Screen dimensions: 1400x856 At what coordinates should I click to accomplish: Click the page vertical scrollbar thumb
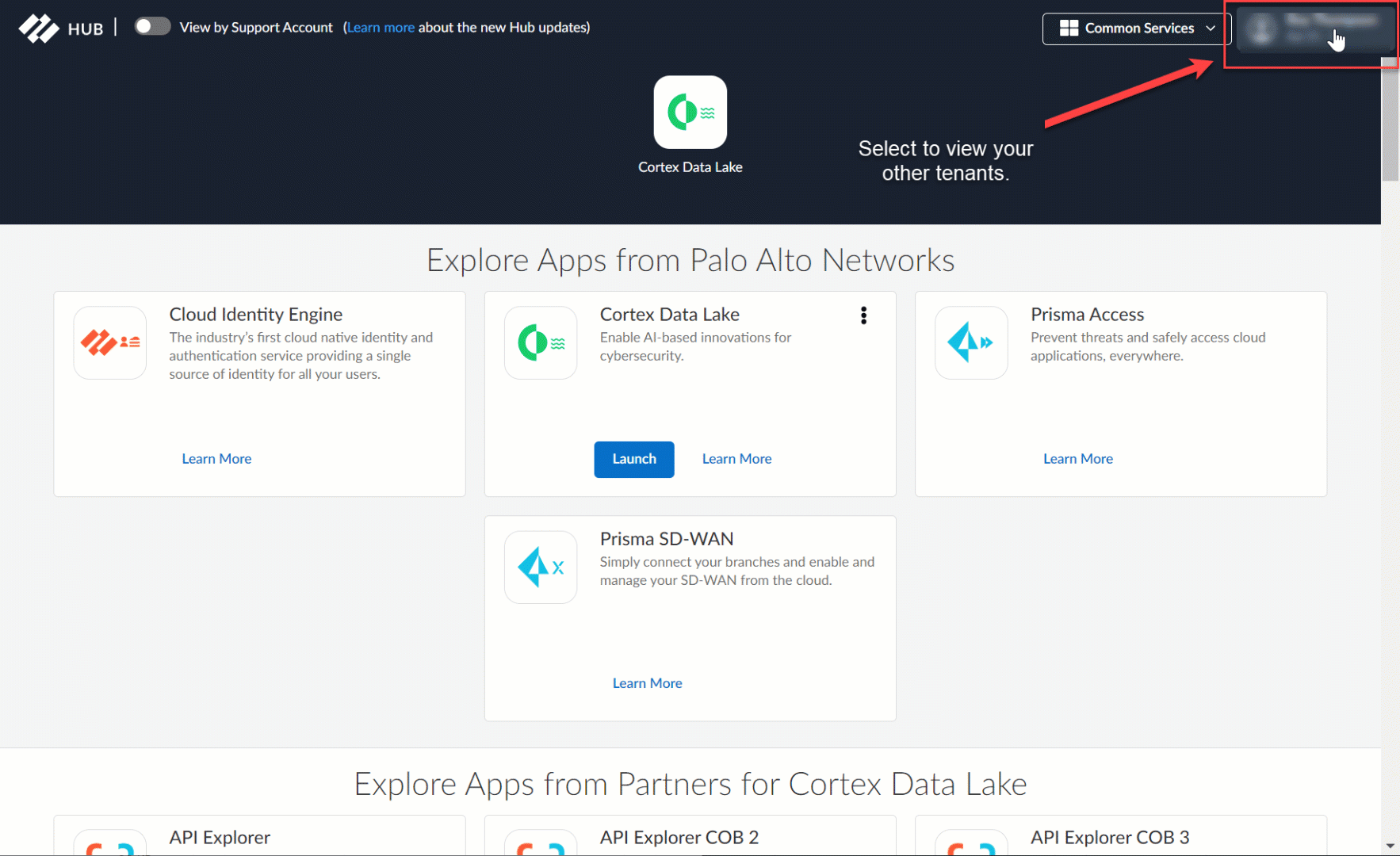click(1390, 119)
